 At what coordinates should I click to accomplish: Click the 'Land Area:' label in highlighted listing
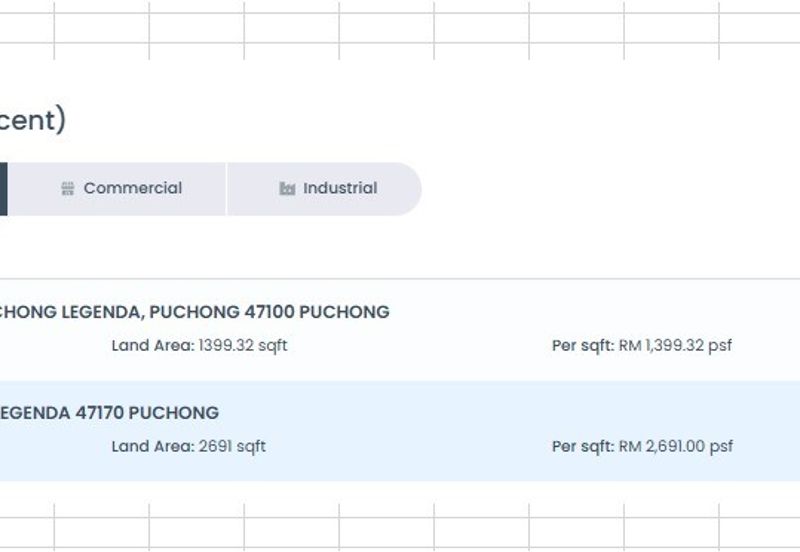click(x=152, y=447)
